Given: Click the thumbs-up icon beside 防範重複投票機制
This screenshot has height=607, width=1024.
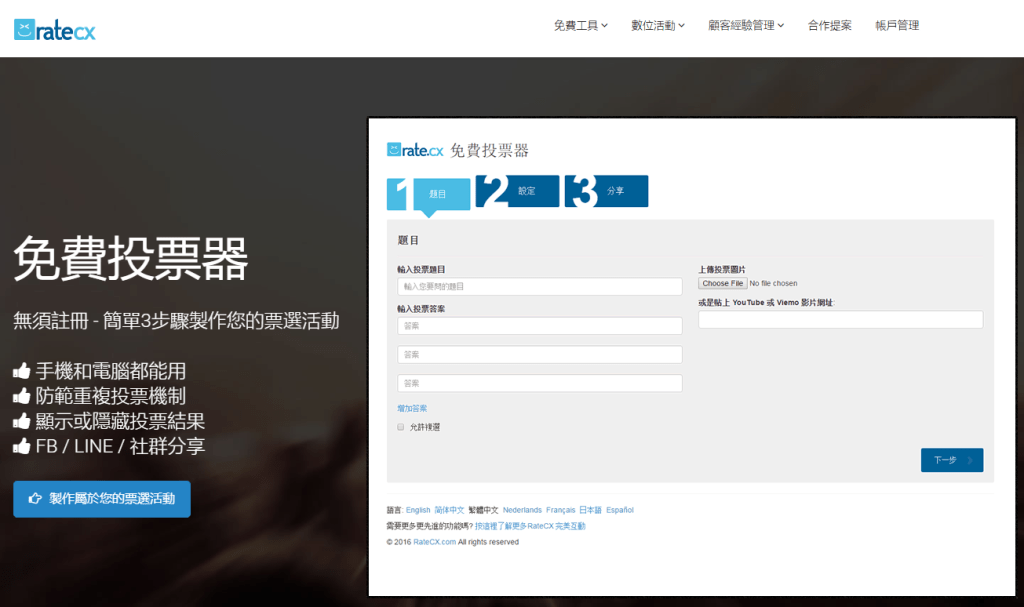Looking at the screenshot, I should pos(22,396).
